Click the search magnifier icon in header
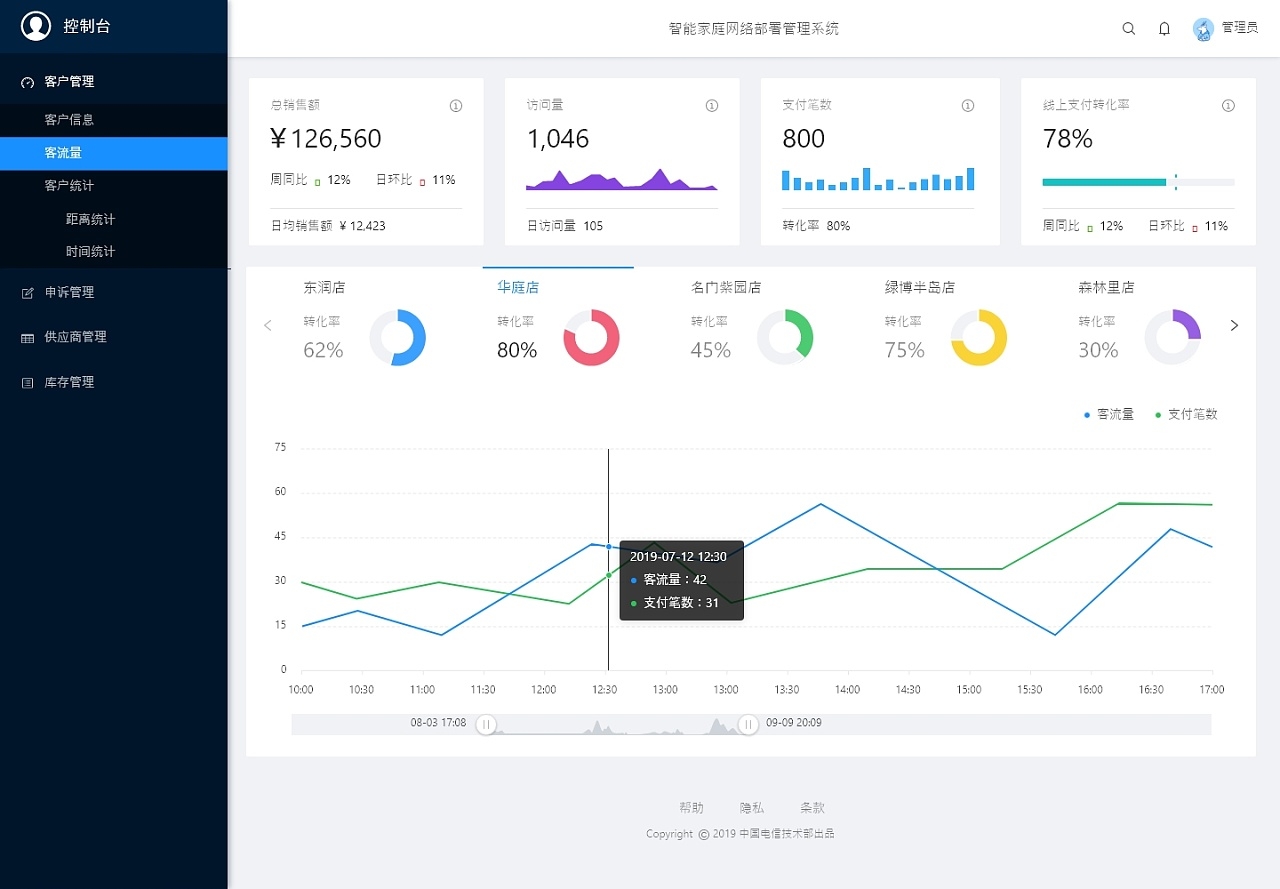 (x=1129, y=29)
